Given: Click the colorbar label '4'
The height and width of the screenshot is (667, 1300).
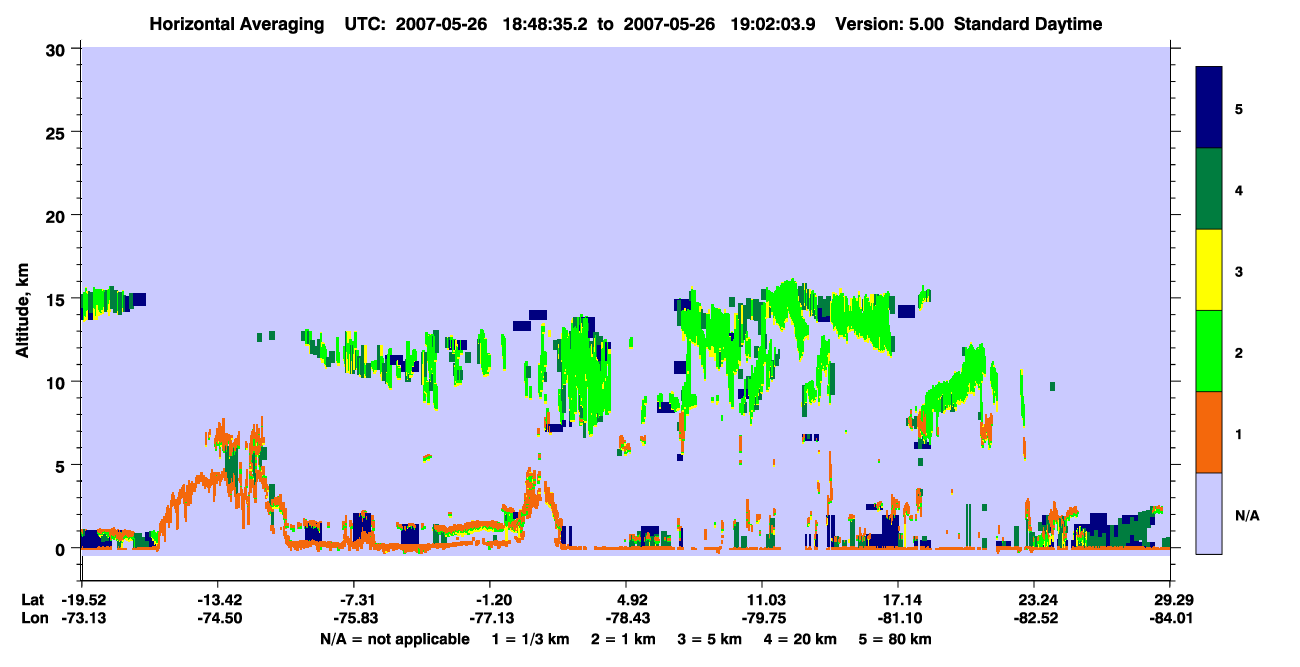Looking at the screenshot, I should (x=1239, y=189).
